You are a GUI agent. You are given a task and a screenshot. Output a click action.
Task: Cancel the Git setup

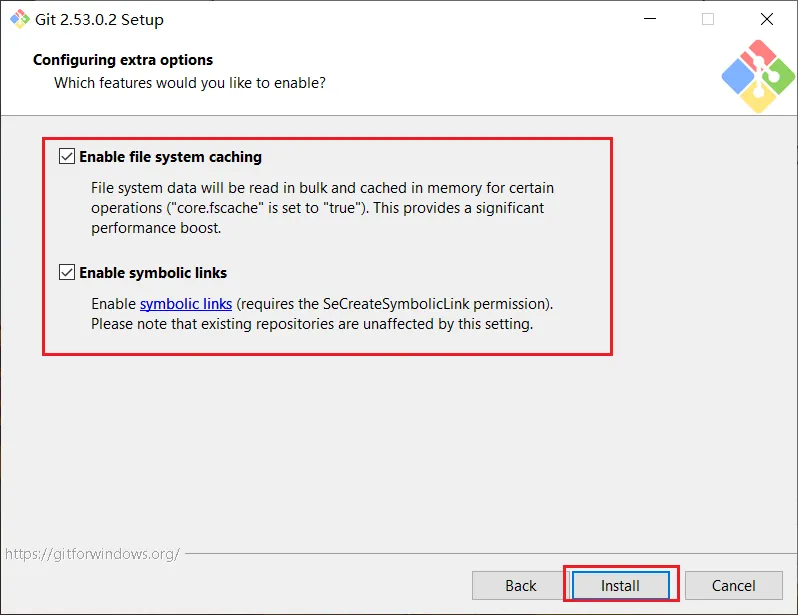pyautogui.click(x=733, y=585)
